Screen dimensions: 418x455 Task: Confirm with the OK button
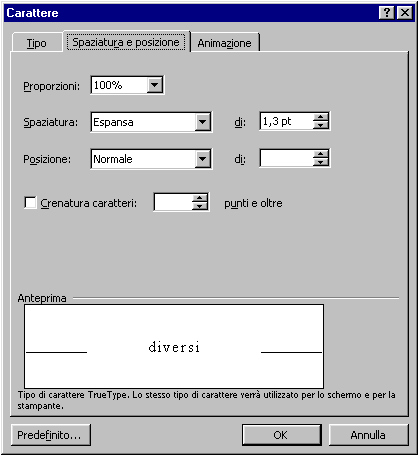point(282,435)
